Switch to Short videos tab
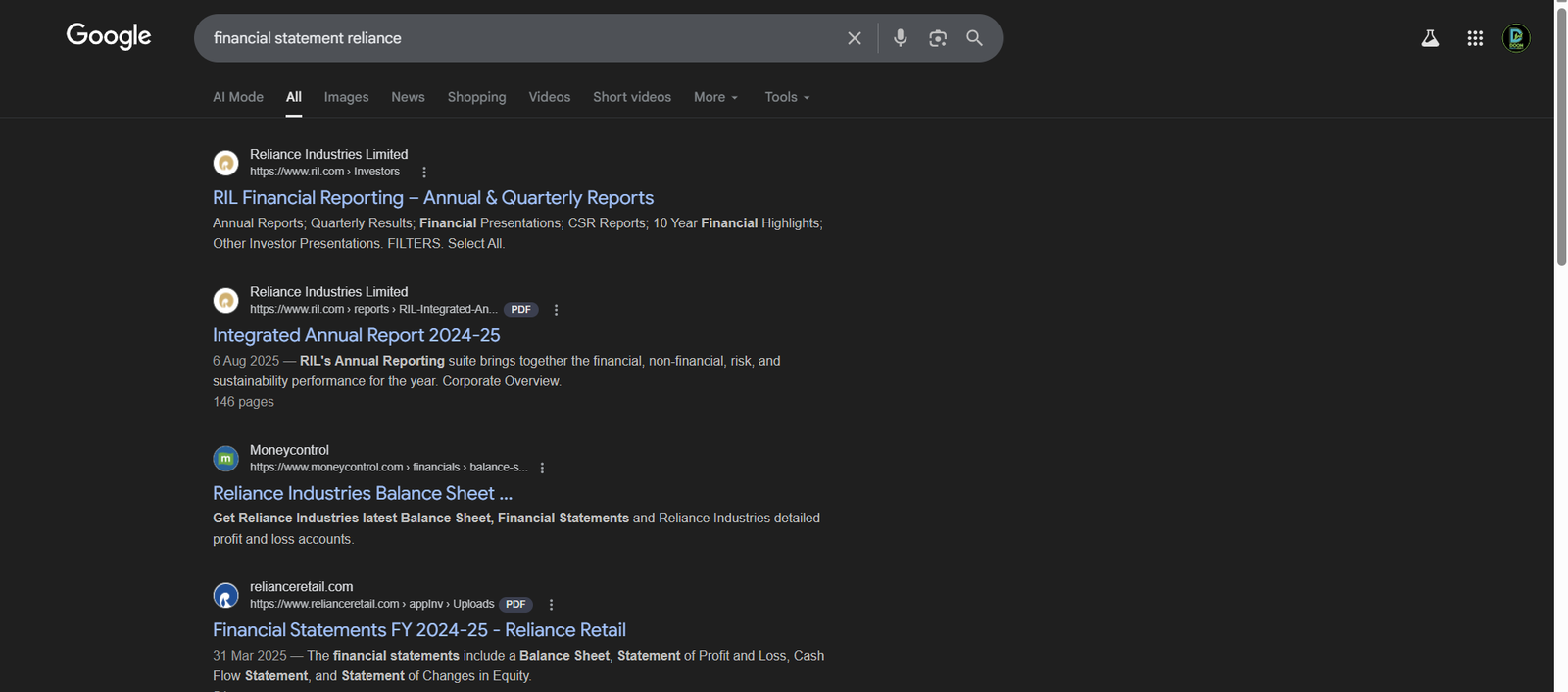Image resolution: width=1568 pixels, height=692 pixels. [x=632, y=97]
